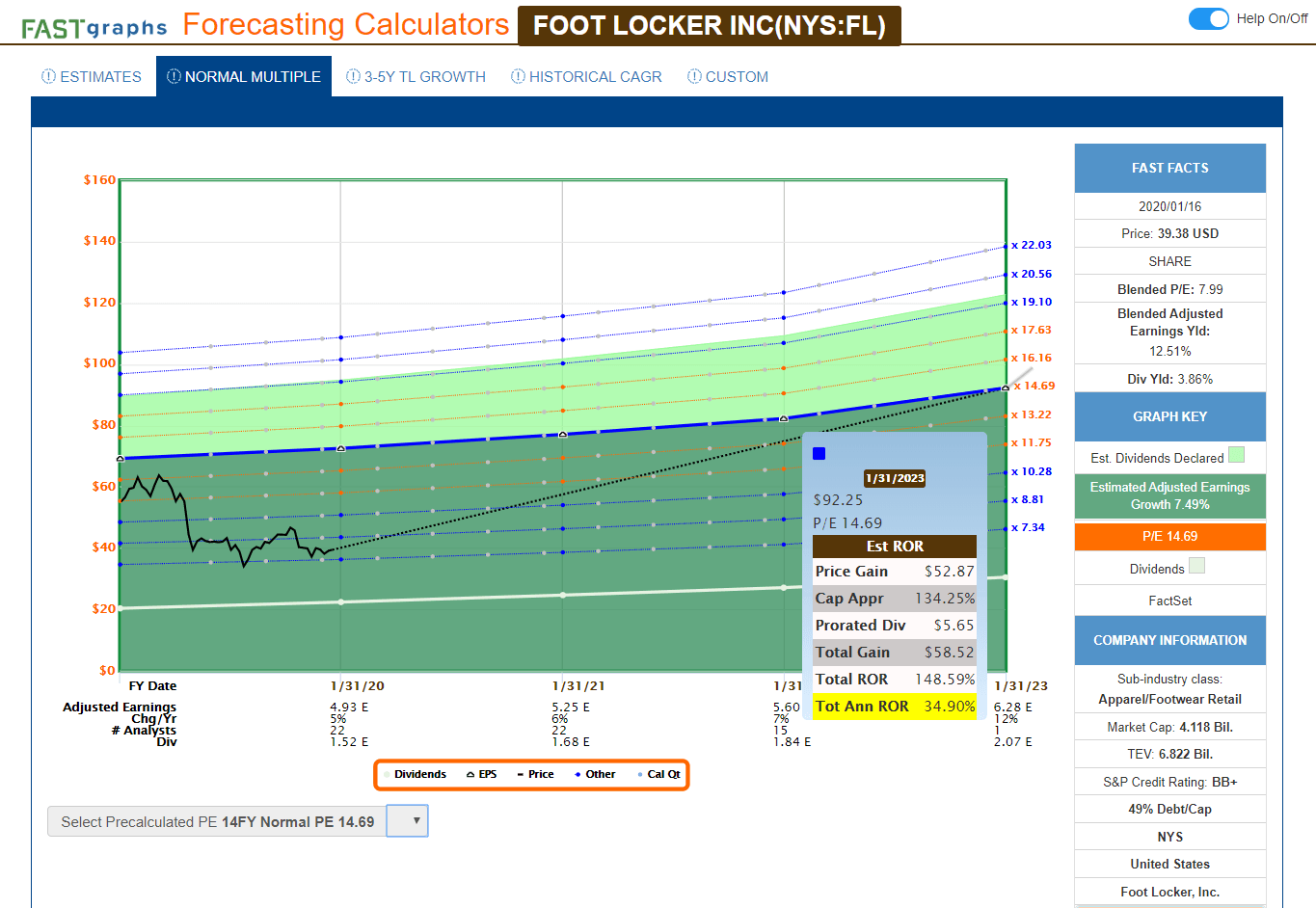
Task: Click the x 11.75 multiple label
Action: (1032, 442)
